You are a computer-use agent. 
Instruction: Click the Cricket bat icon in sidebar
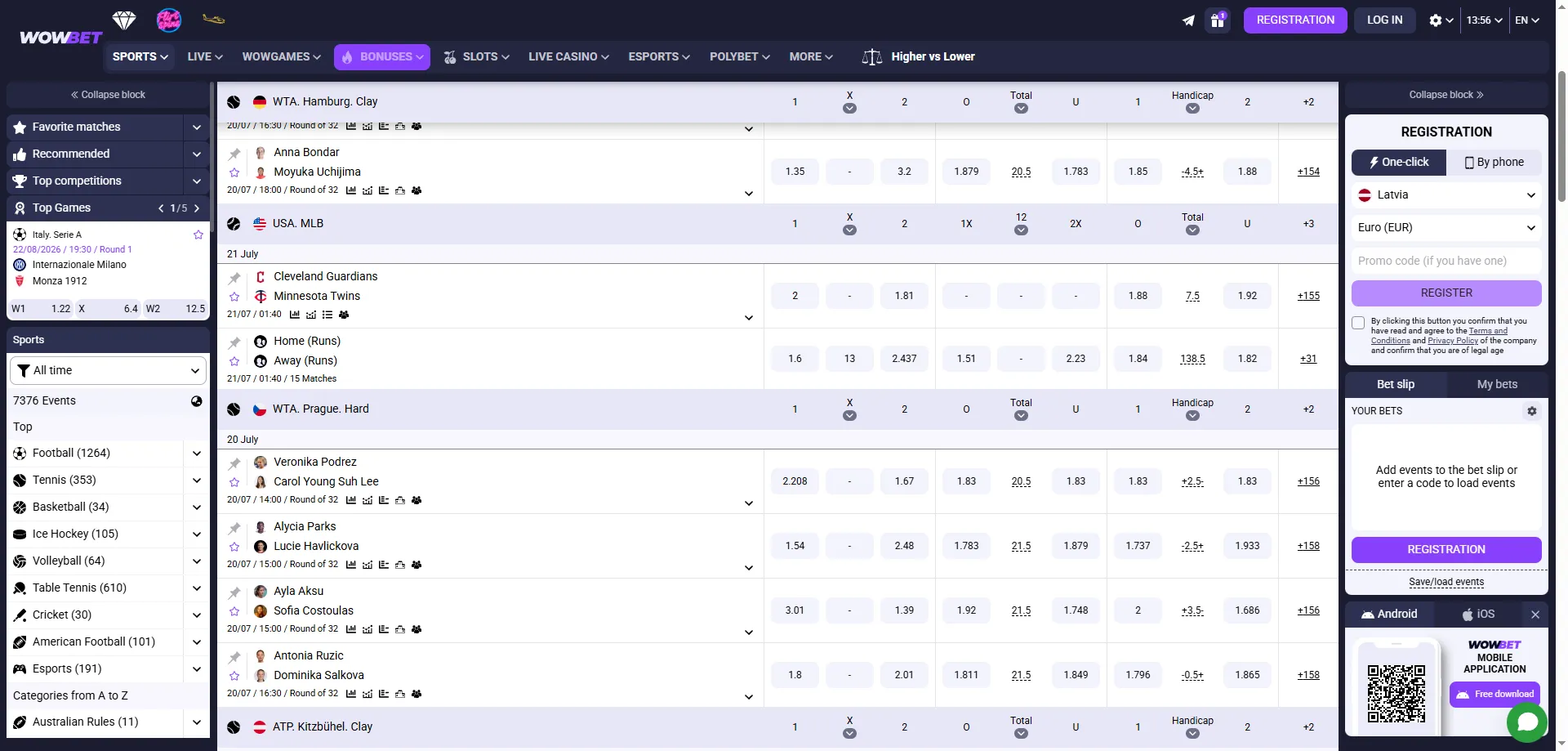[20, 615]
